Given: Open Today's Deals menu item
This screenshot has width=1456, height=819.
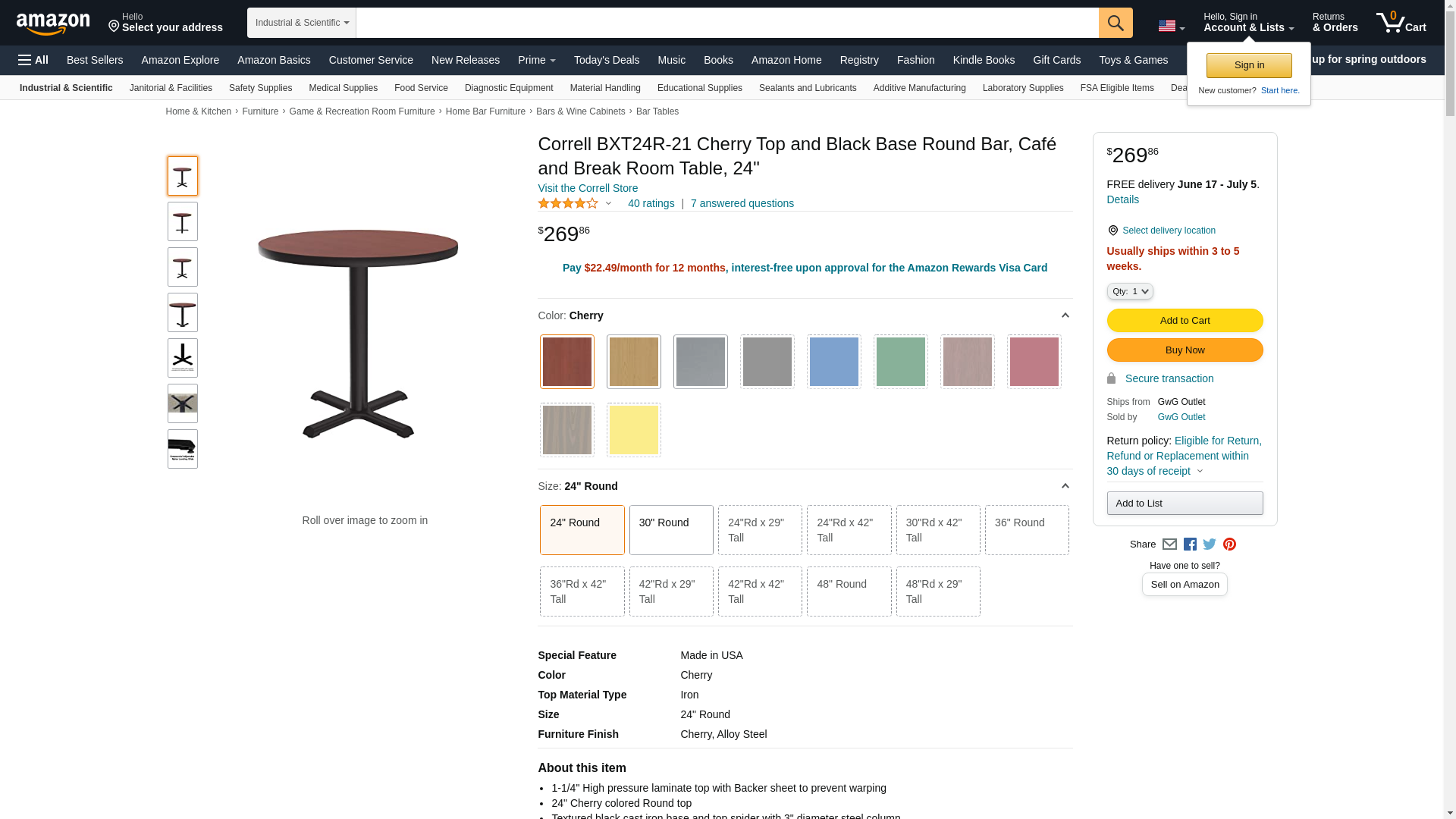Looking at the screenshot, I should [607, 60].
